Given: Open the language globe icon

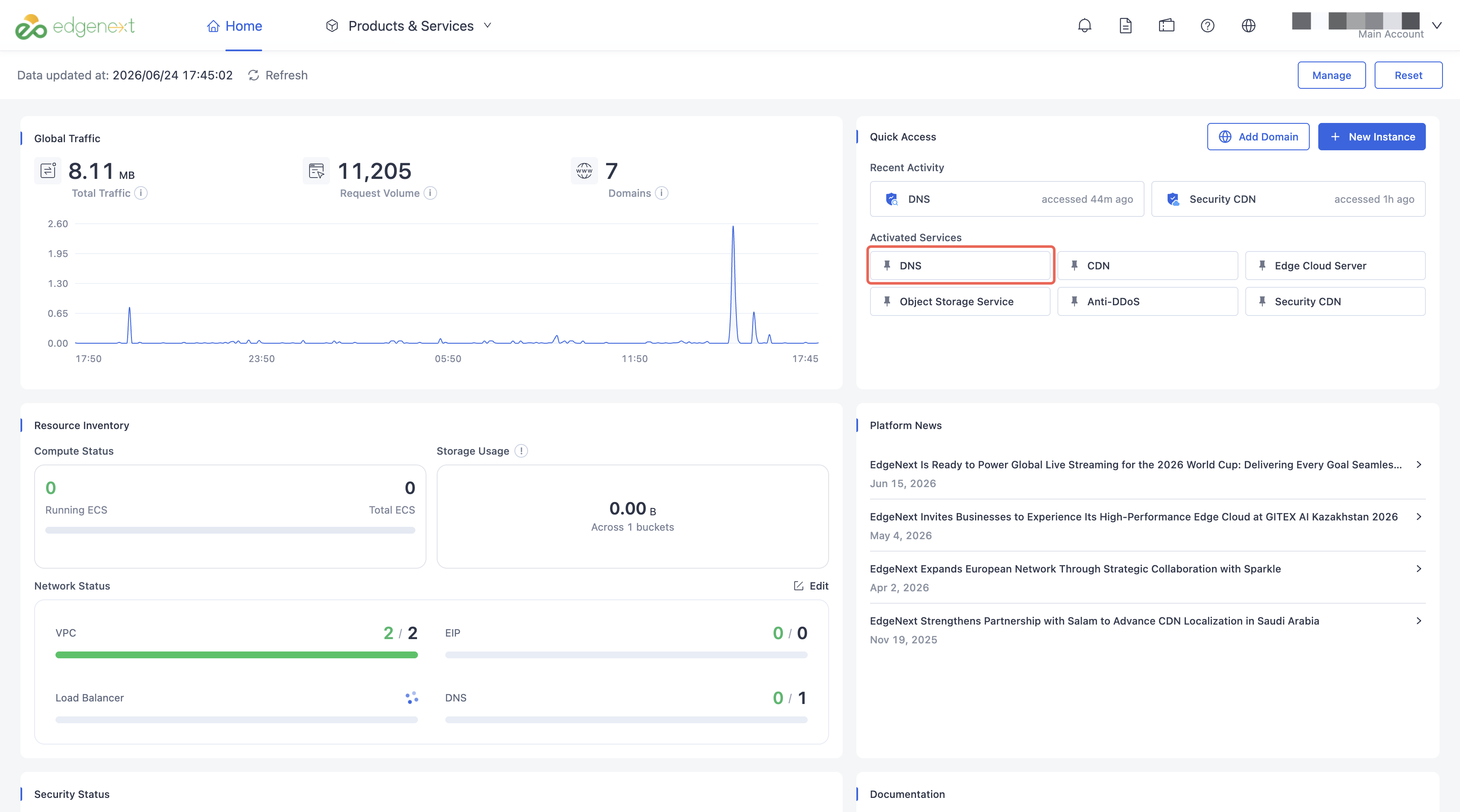Looking at the screenshot, I should tap(1248, 26).
